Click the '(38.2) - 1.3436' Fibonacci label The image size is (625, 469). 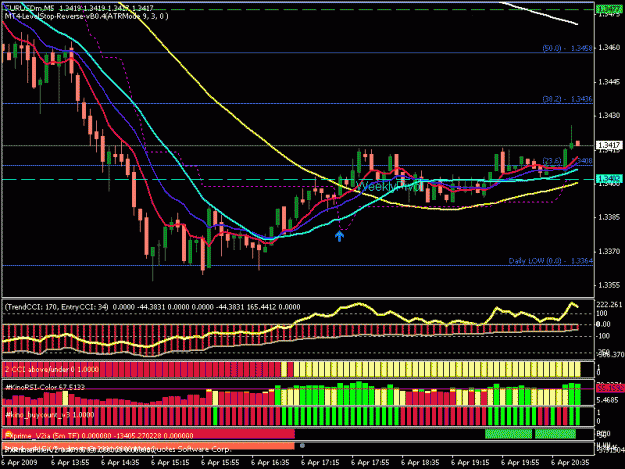pos(568,99)
